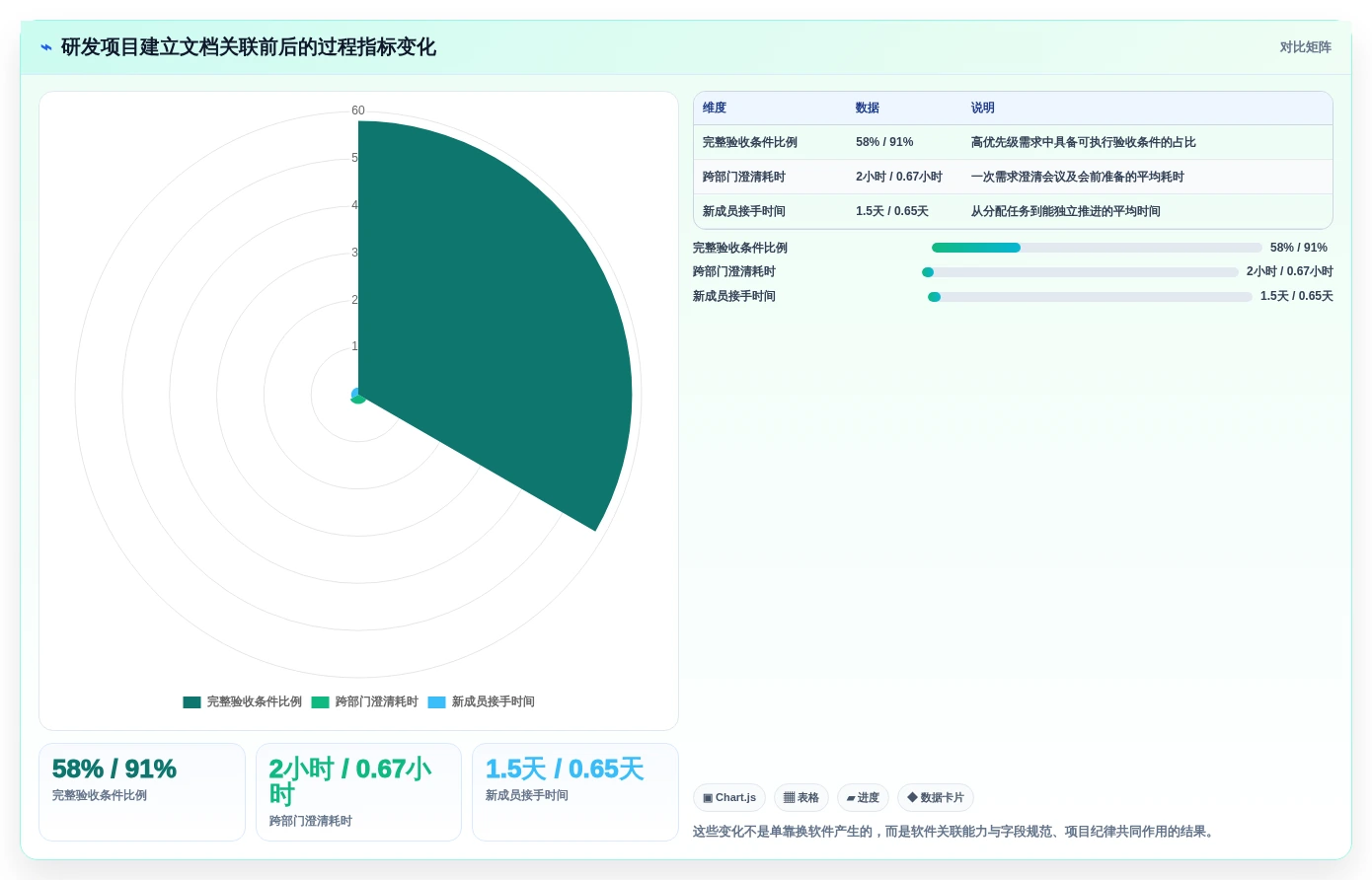Click the large dark green polar chart segment
This screenshot has width=1372, height=880.
point(494,326)
